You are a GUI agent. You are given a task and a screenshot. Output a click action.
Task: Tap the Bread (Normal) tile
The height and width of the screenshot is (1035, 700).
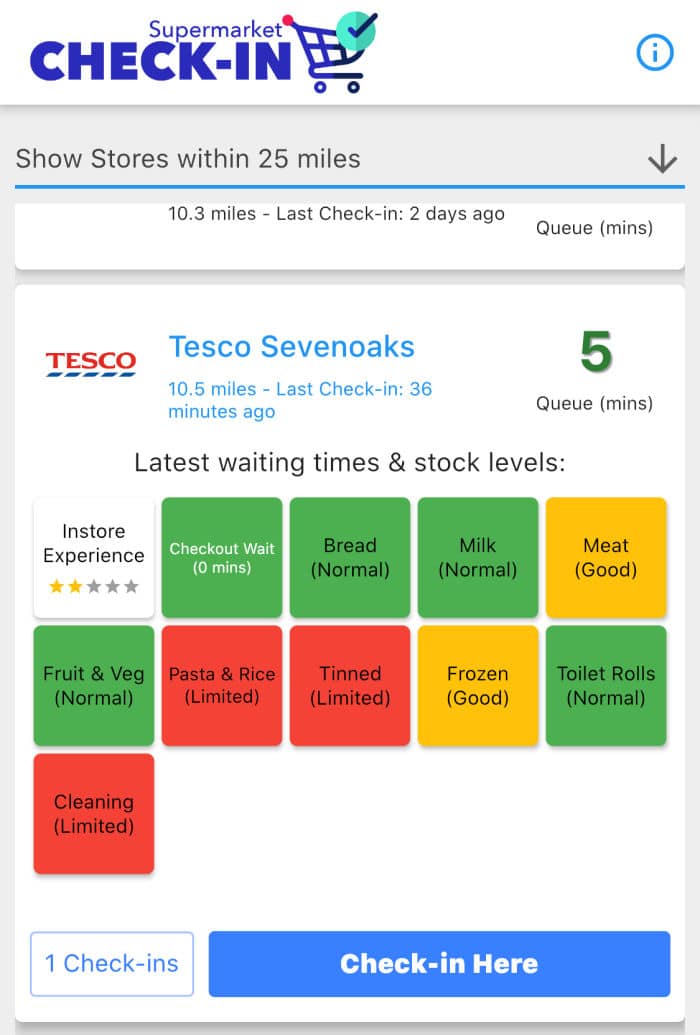[x=350, y=558]
